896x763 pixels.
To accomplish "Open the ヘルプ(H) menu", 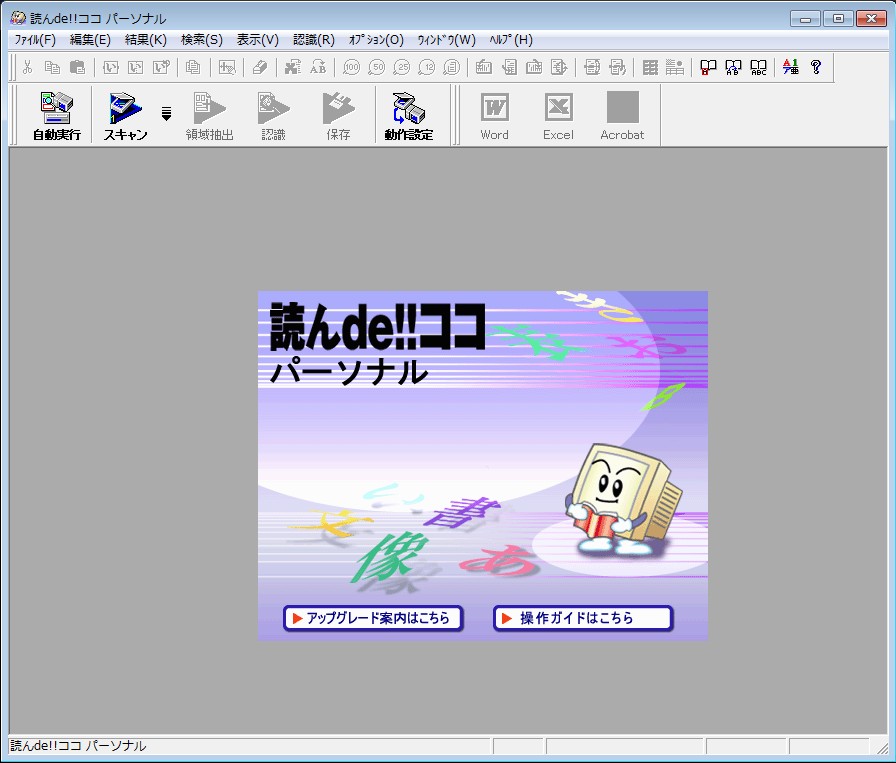I will pos(511,40).
